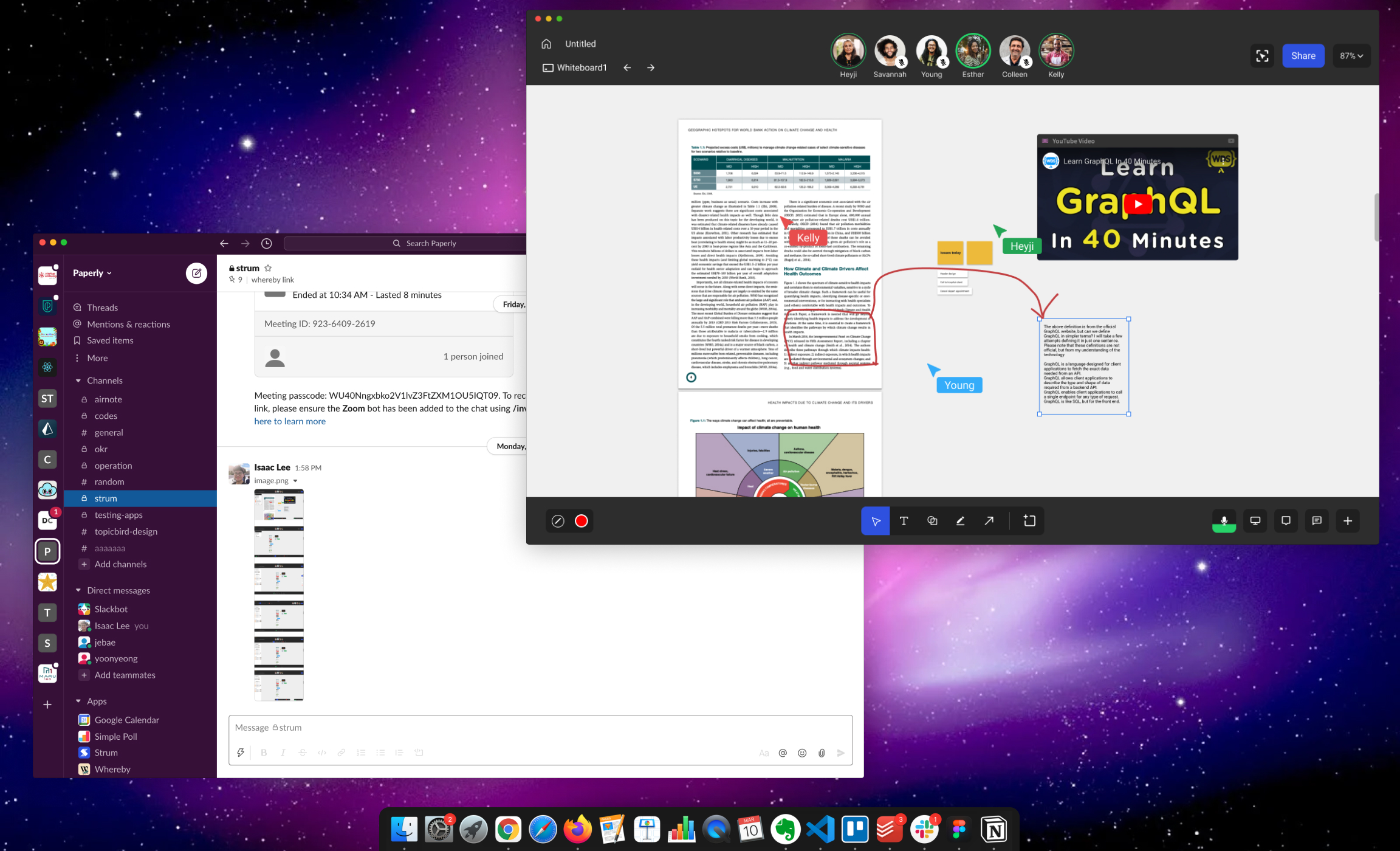Image resolution: width=1400 pixels, height=851 pixels.
Task: Open the testing-apps channel
Action: click(118, 515)
